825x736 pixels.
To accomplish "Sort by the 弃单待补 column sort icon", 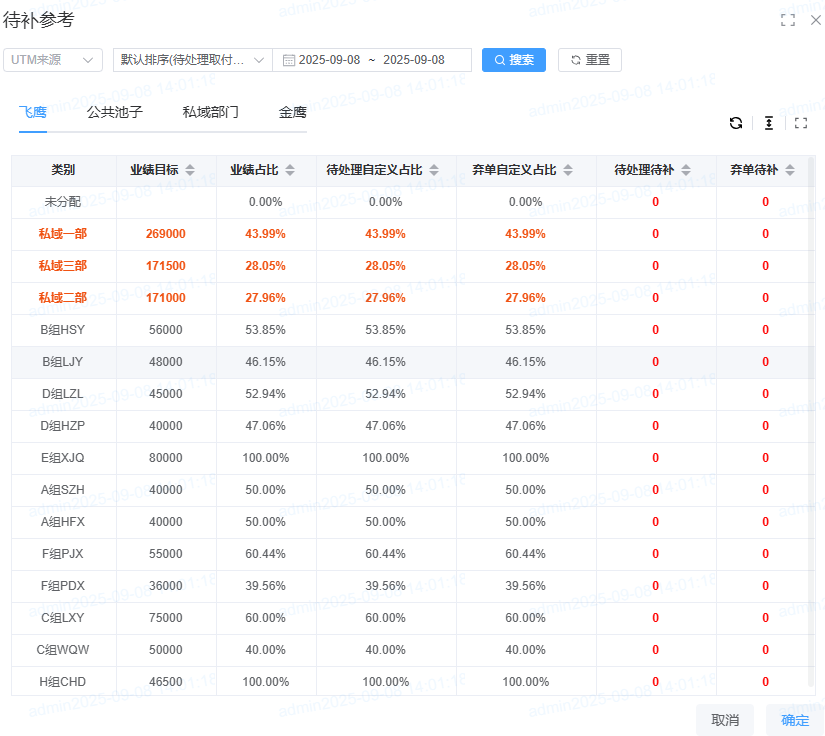I will (789, 170).
